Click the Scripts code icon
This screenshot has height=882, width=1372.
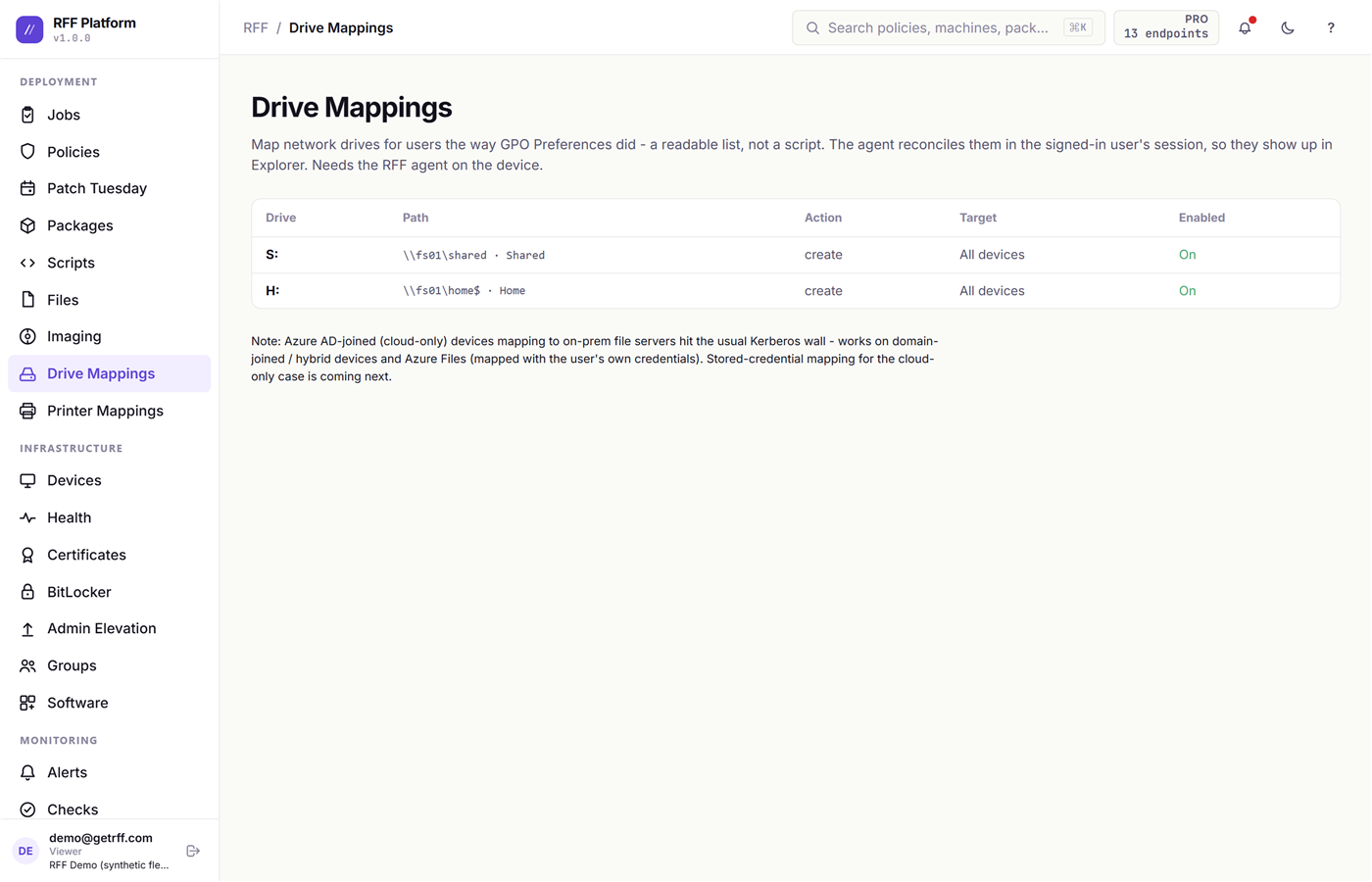27,263
